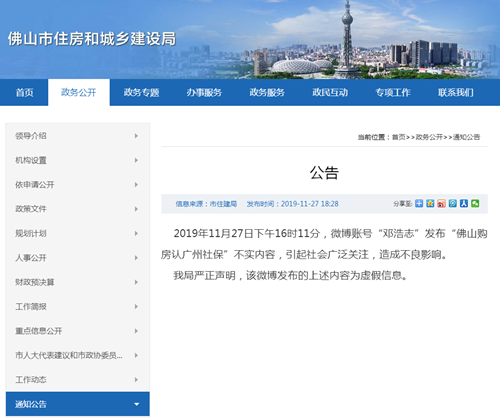Expand 财政预决算 sidebar arrow

tap(136, 282)
